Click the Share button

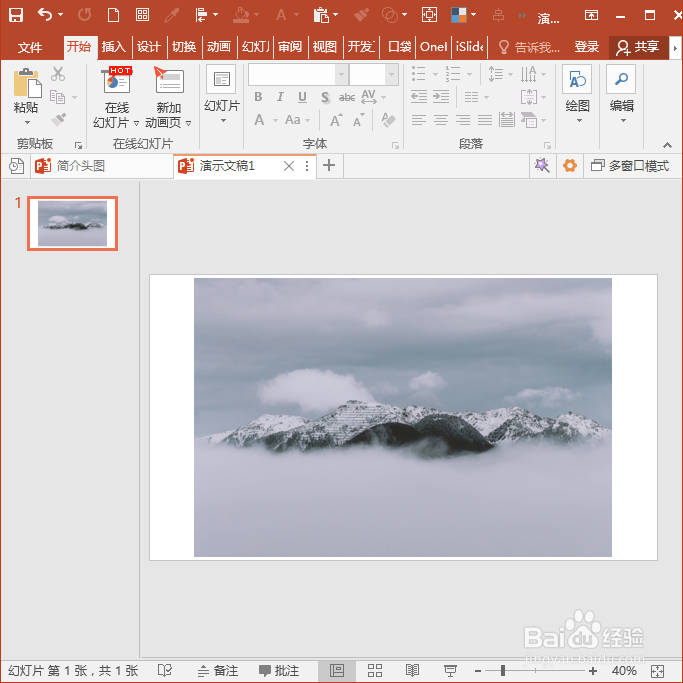point(638,47)
